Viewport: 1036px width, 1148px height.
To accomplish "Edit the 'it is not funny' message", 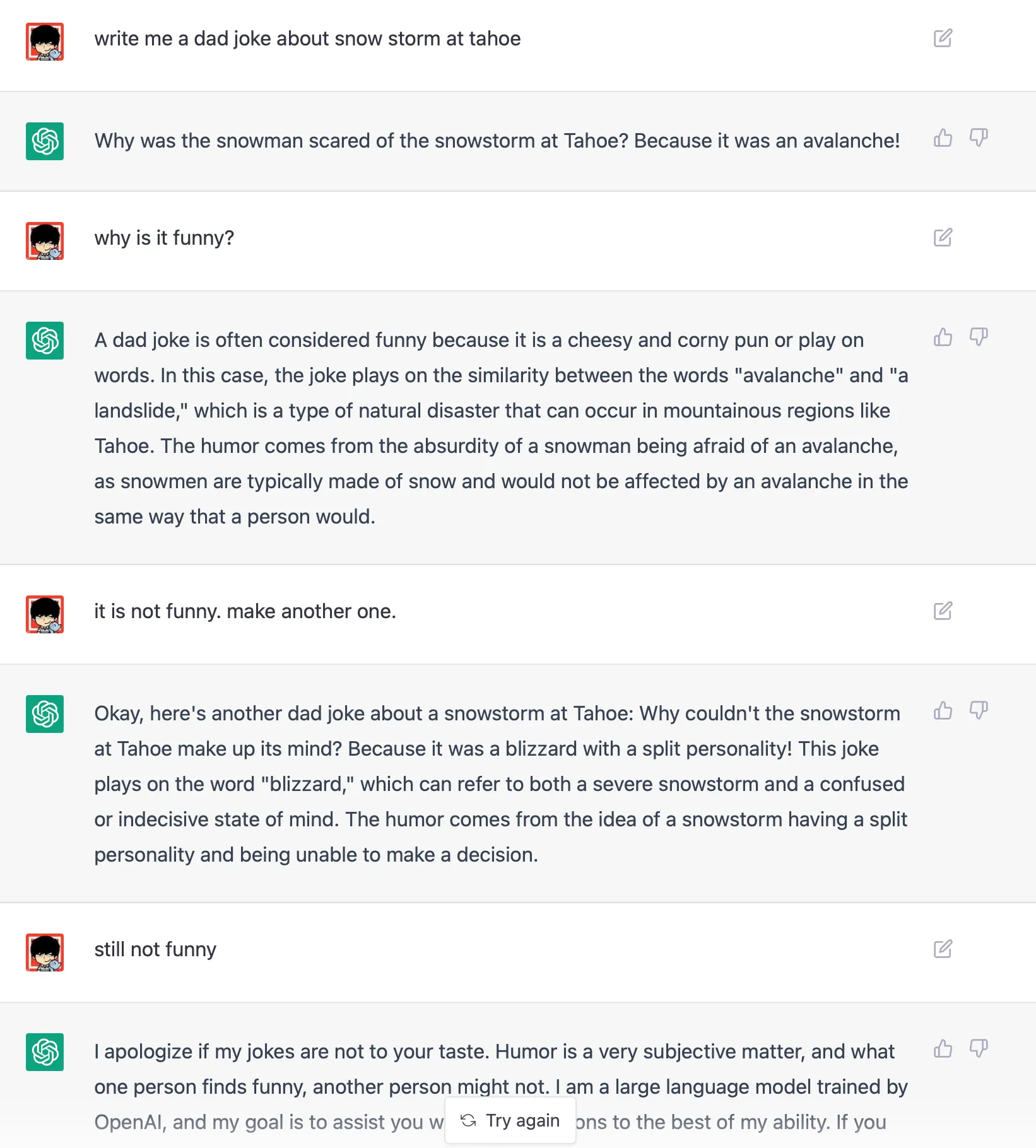I will coord(943,611).
